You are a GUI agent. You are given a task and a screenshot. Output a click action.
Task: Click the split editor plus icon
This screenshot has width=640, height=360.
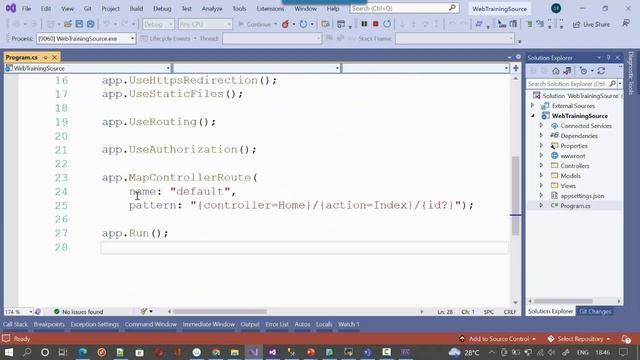516,68
